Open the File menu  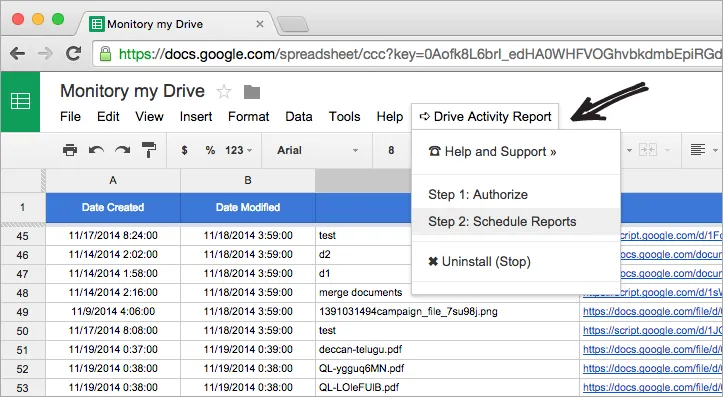[70, 117]
